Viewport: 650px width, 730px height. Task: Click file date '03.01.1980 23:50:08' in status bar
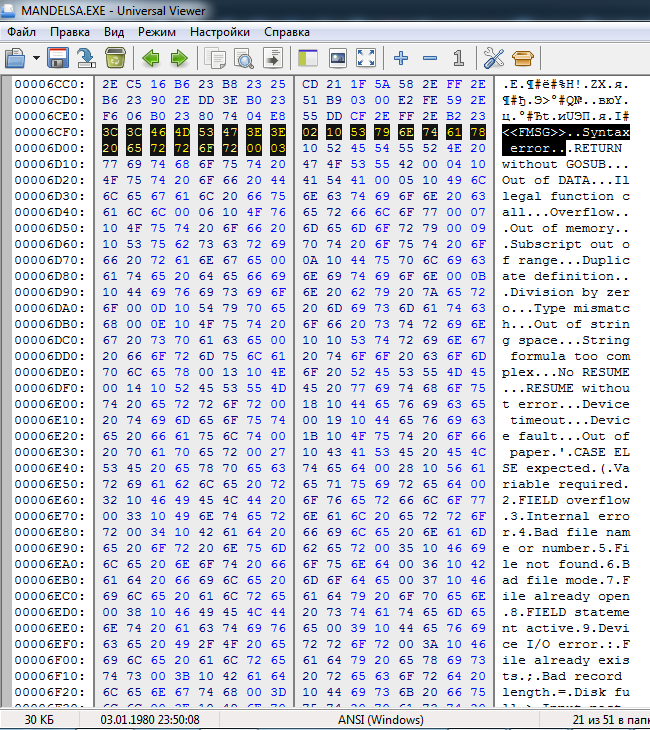[150, 720]
